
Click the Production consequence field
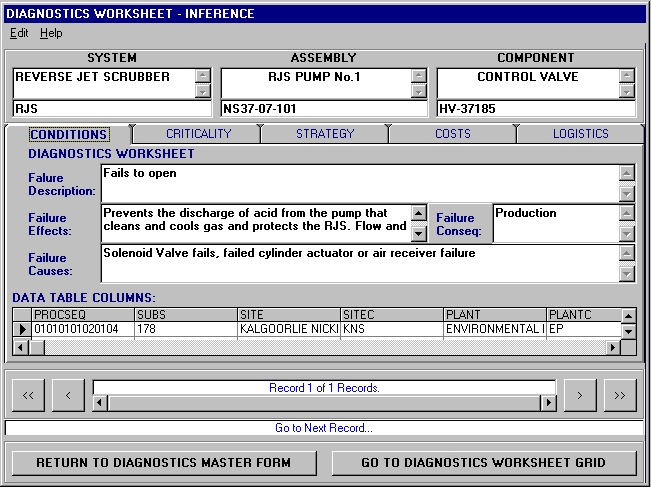pyautogui.click(x=556, y=224)
